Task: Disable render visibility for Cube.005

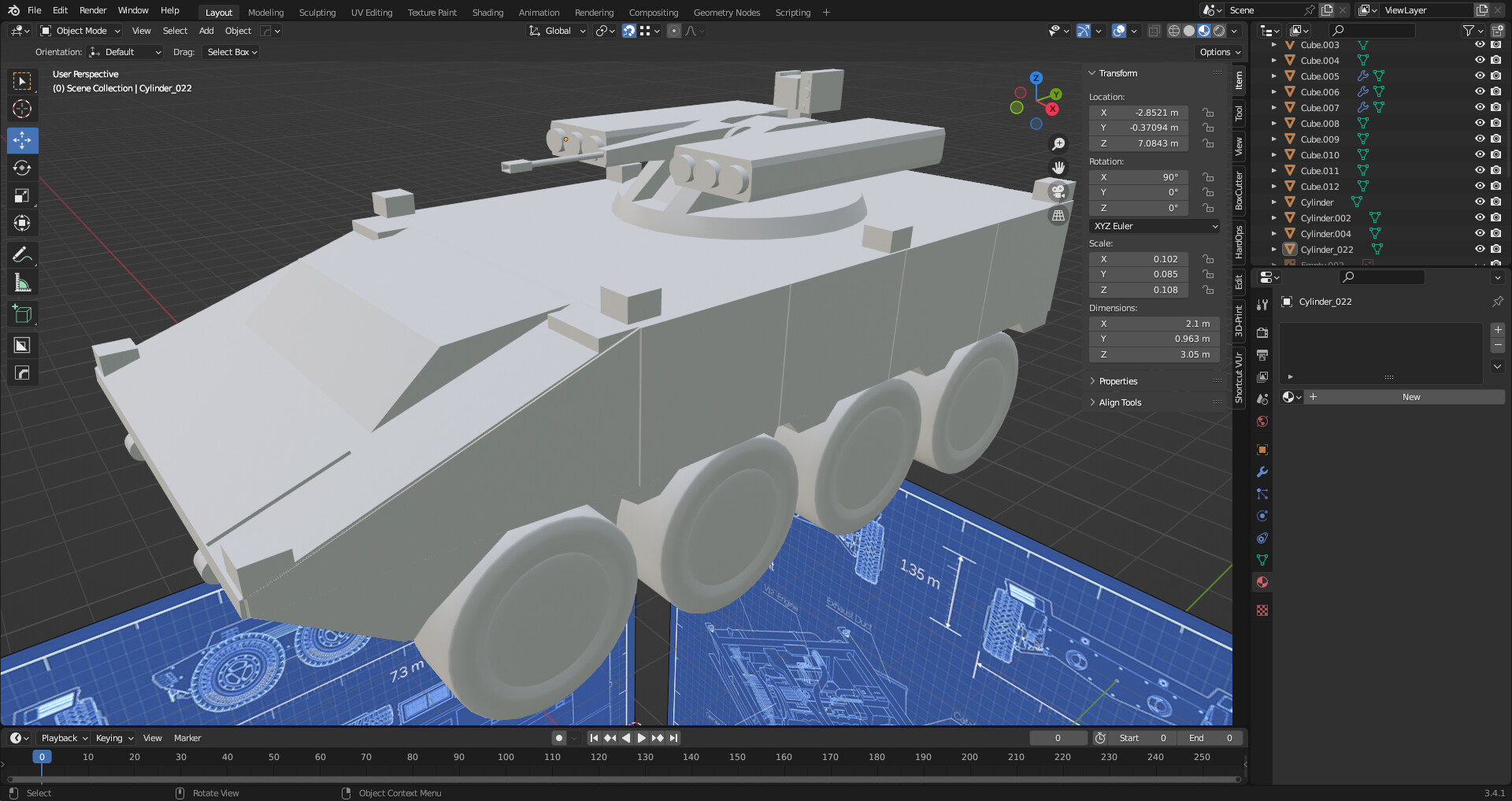Action: click(1495, 76)
